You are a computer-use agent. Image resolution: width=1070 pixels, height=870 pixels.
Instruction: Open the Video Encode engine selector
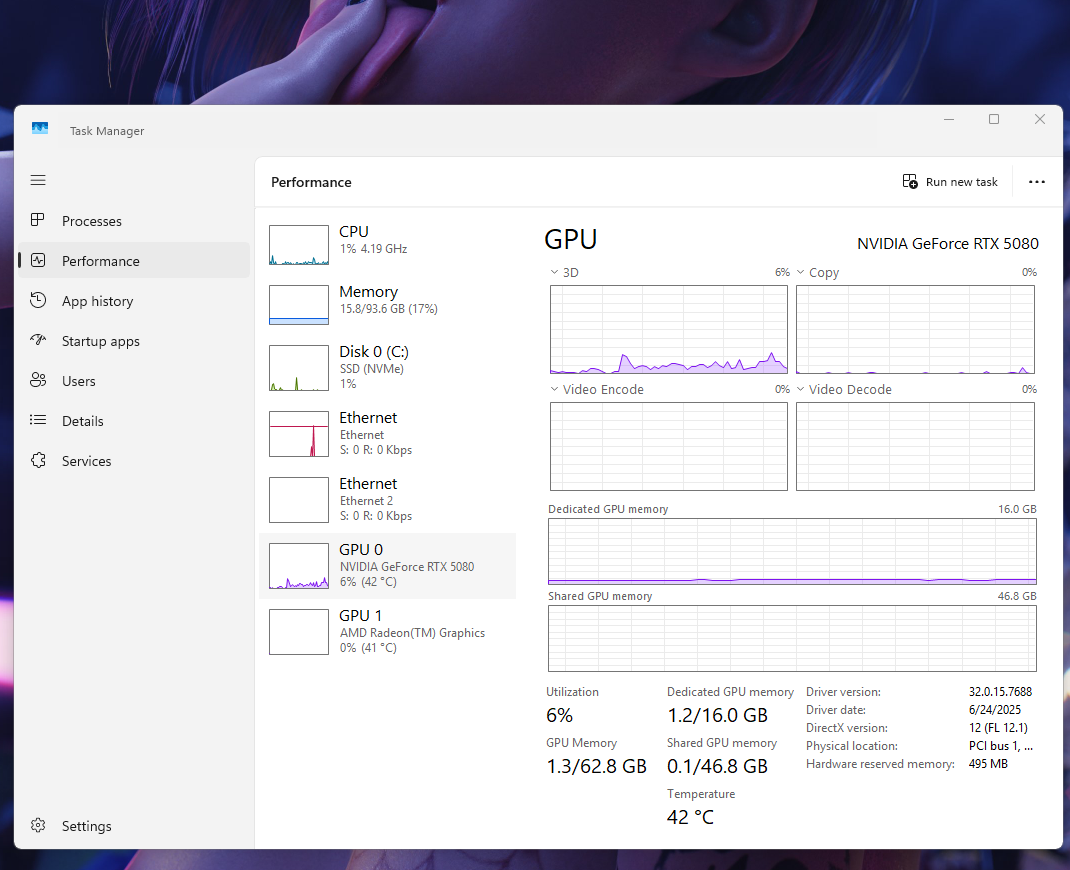click(555, 389)
